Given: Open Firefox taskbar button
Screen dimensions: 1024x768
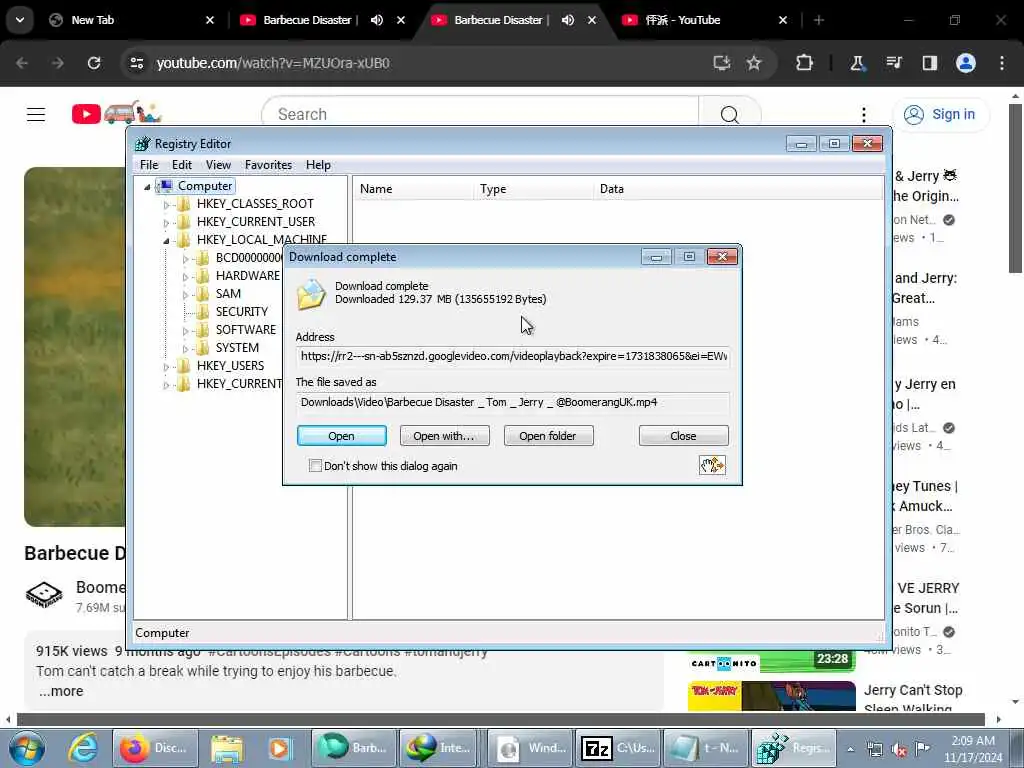Looking at the screenshot, I should (155, 748).
